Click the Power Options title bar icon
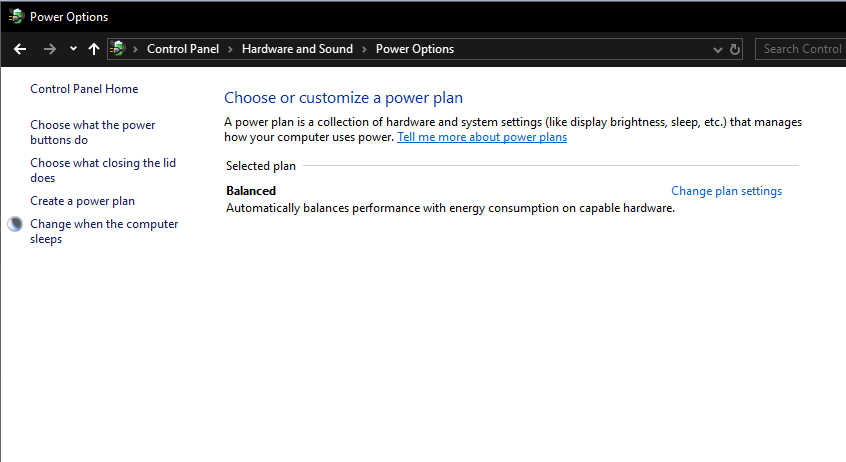The image size is (846, 462). [16, 16]
